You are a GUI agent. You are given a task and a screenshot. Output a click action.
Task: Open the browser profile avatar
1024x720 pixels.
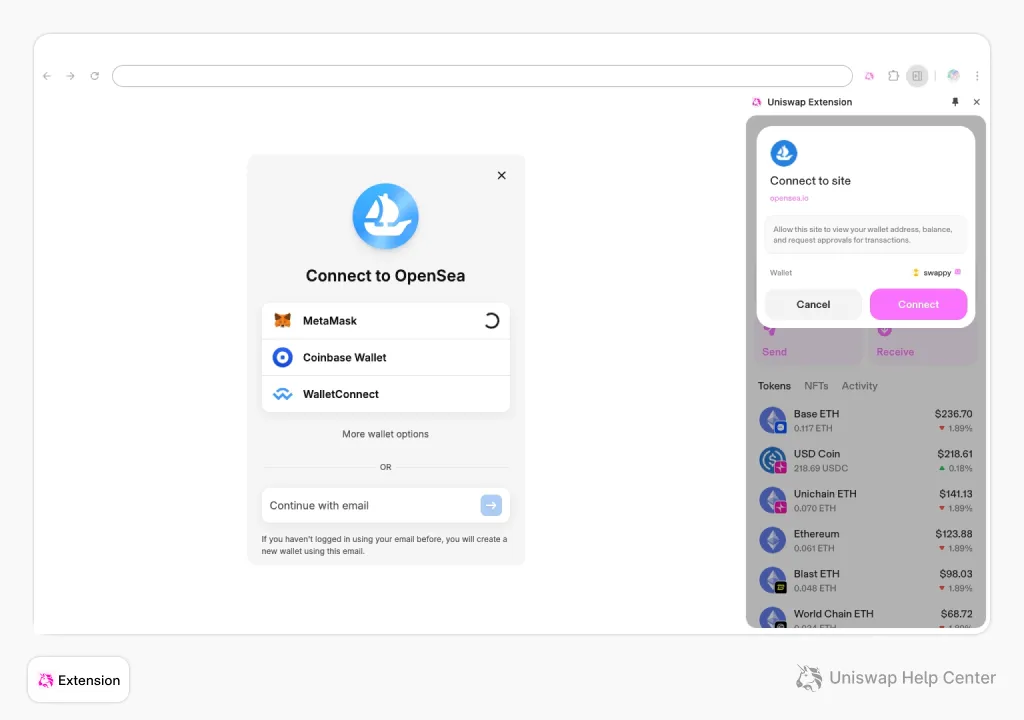(x=953, y=76)
